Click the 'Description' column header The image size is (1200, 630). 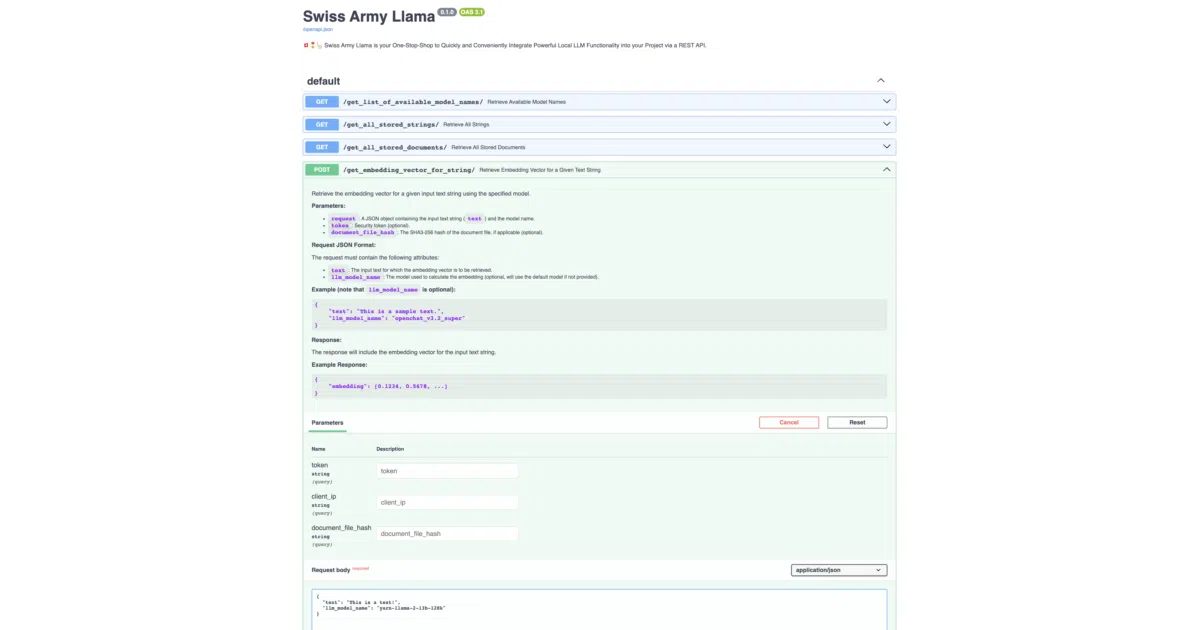click(390, 449)
